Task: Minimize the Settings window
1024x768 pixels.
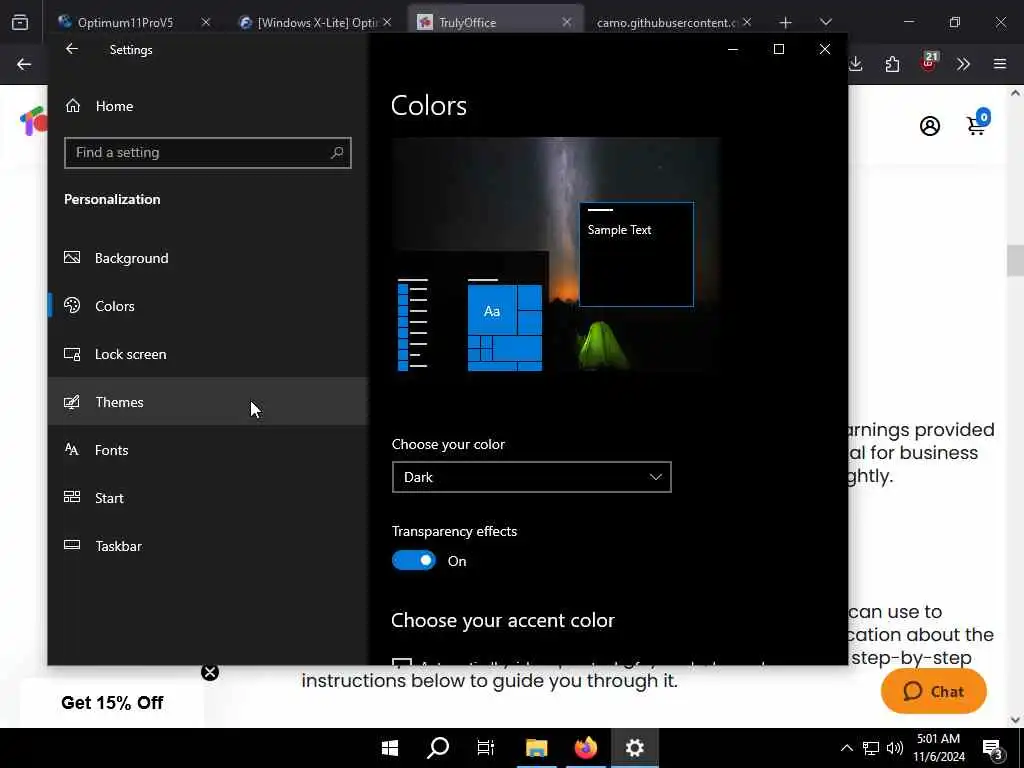Action: pos(733,49)
